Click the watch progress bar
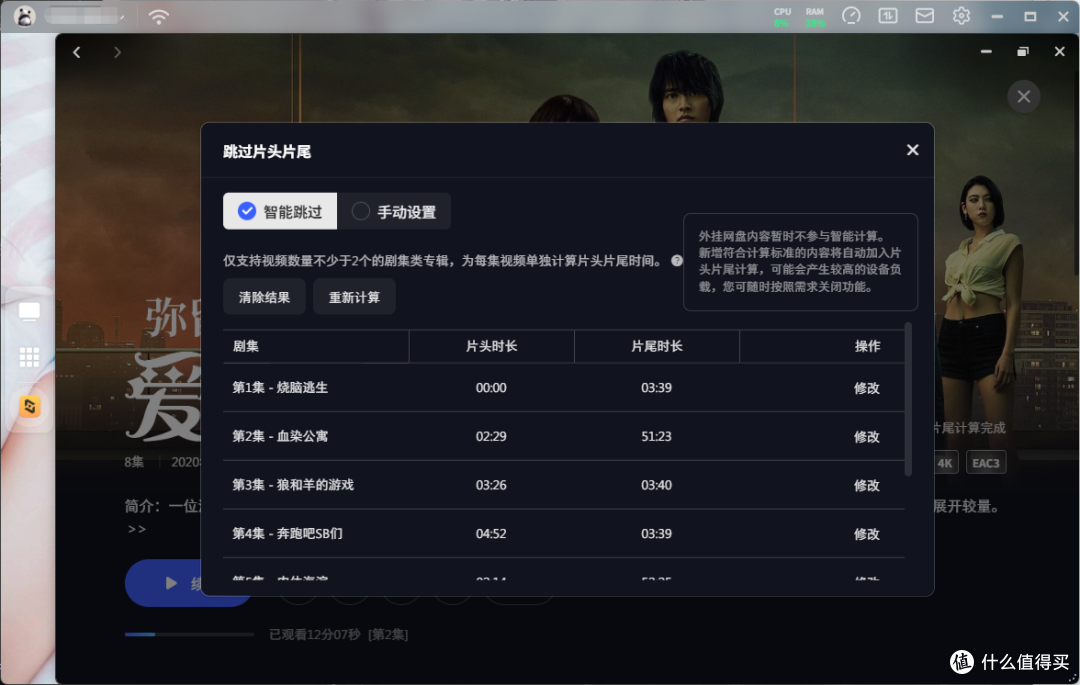This screenshot has width=1080, height=685. pyautogui.click(x=189, y=634)
